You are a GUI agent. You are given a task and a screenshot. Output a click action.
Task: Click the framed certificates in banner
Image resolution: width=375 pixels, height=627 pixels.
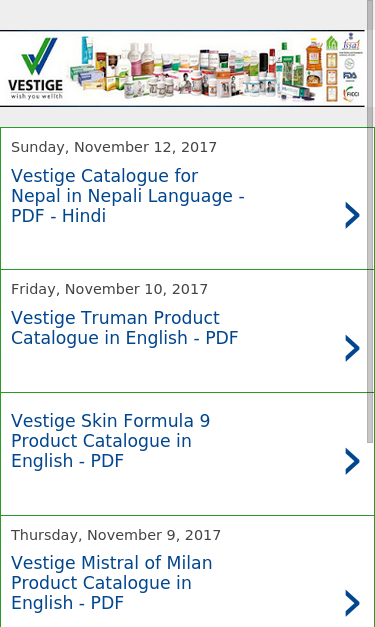pos(332,77)
